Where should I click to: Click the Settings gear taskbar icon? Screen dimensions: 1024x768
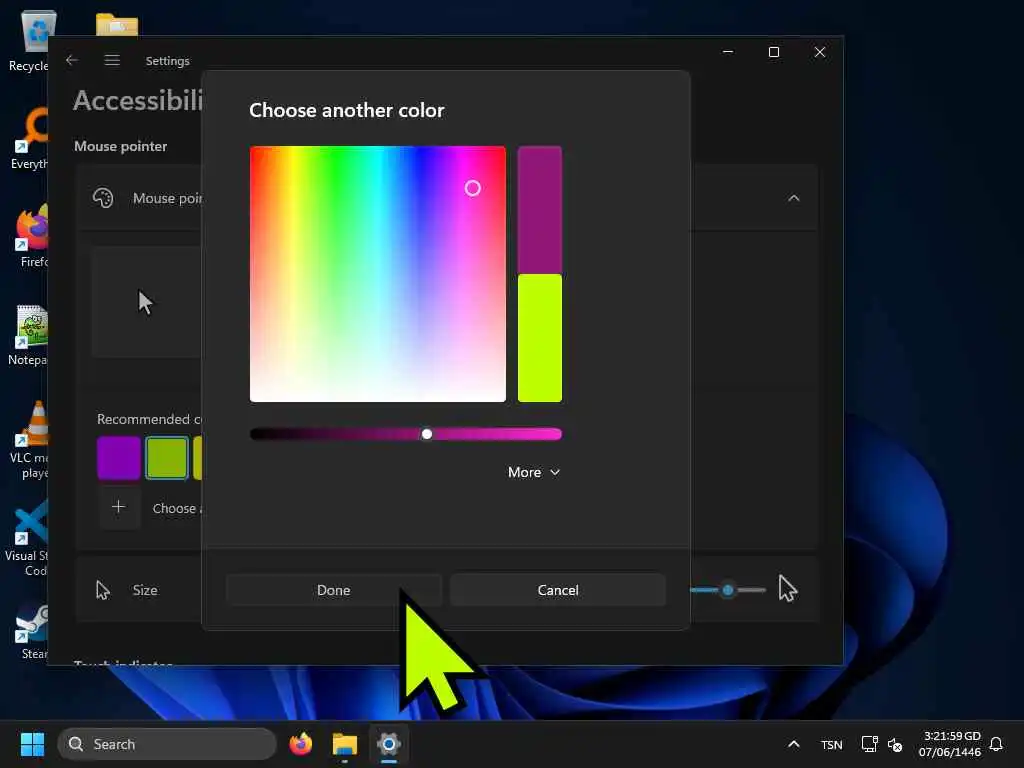389,744
